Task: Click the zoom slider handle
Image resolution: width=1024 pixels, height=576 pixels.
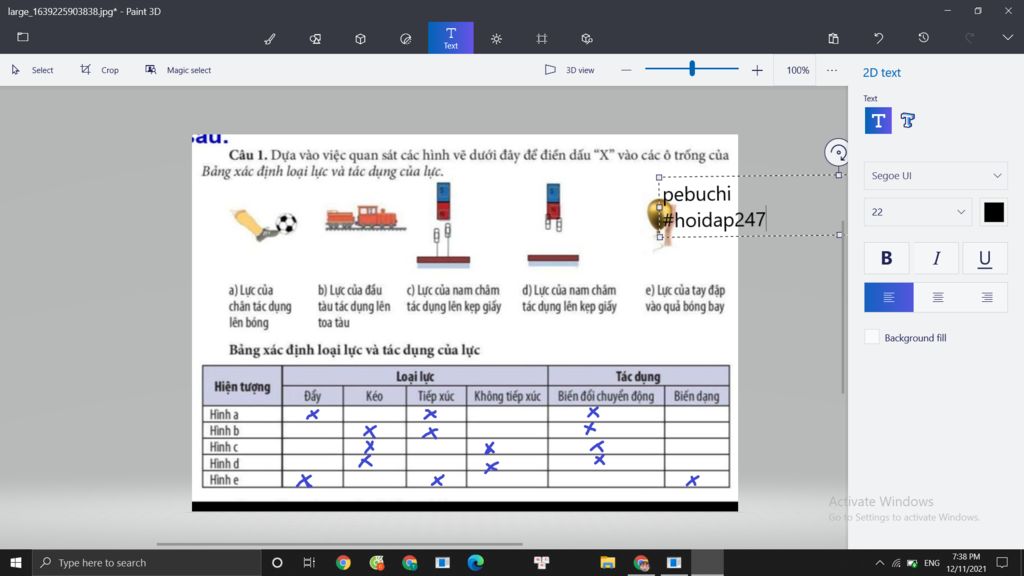Action: (692, 68)
